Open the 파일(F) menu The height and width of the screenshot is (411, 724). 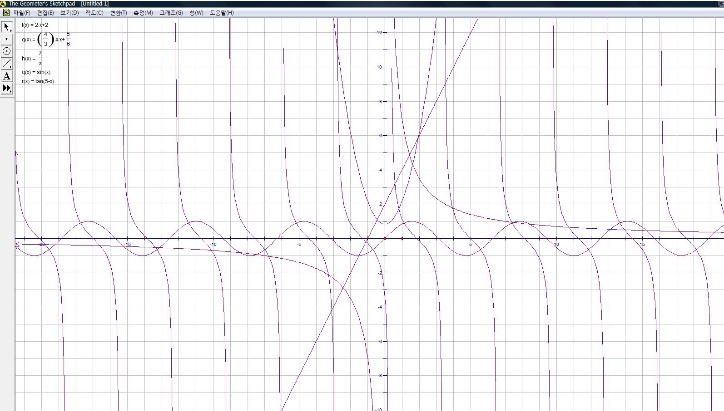tap(21, 13)
